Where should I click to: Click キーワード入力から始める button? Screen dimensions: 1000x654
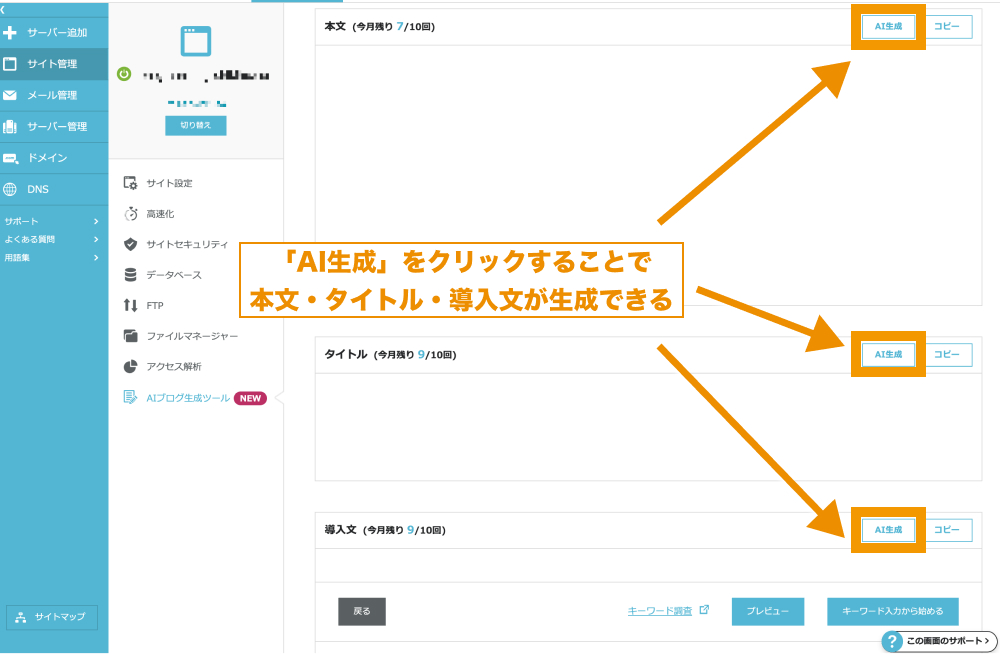click(x=893, y=611)
